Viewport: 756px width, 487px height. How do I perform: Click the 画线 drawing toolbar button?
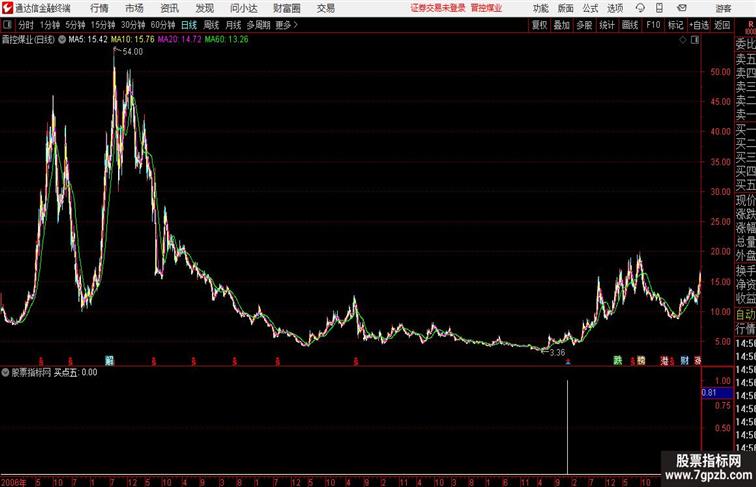click(630, 25)
